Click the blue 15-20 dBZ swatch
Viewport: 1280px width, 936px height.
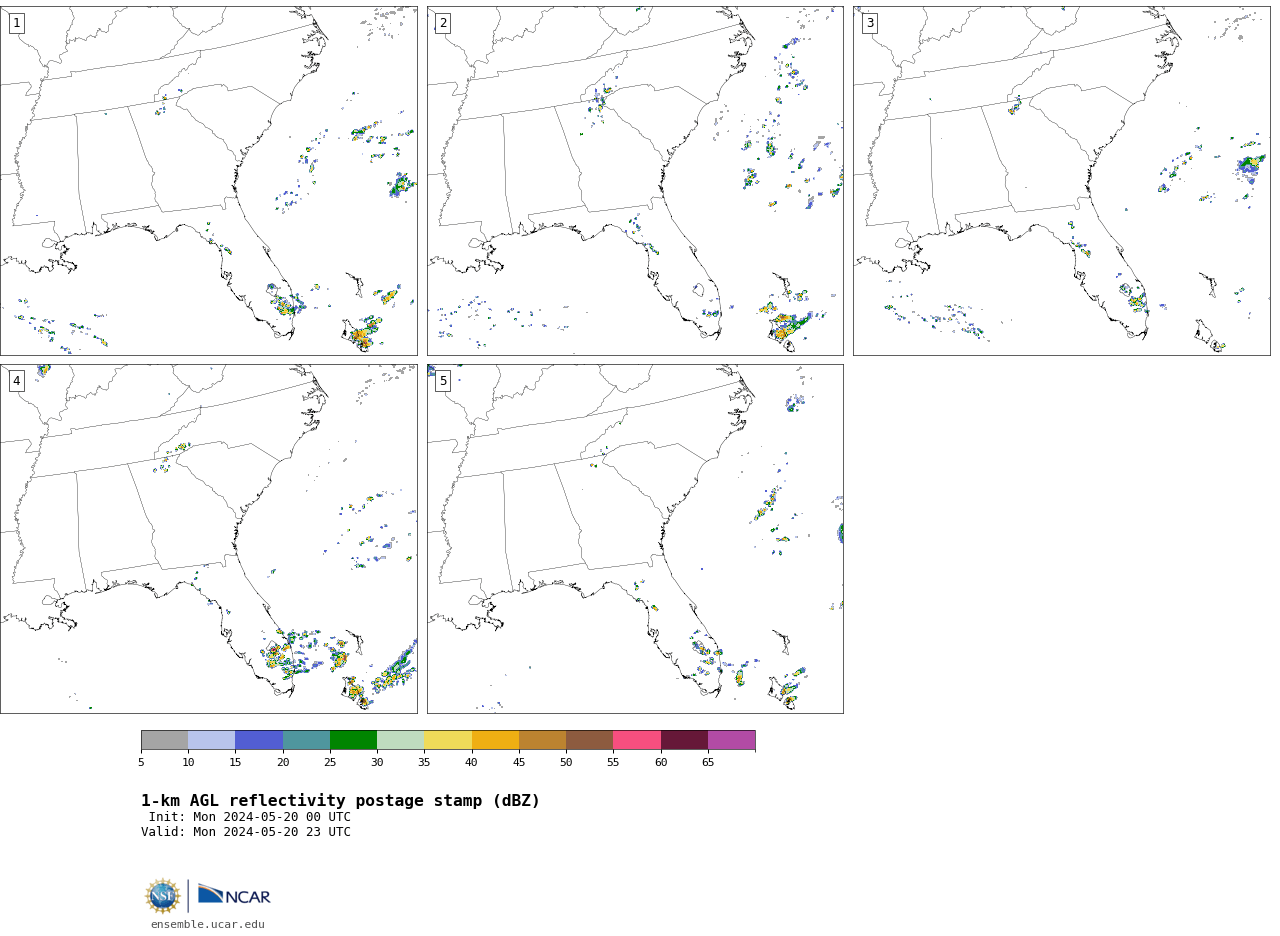[259, 740]
